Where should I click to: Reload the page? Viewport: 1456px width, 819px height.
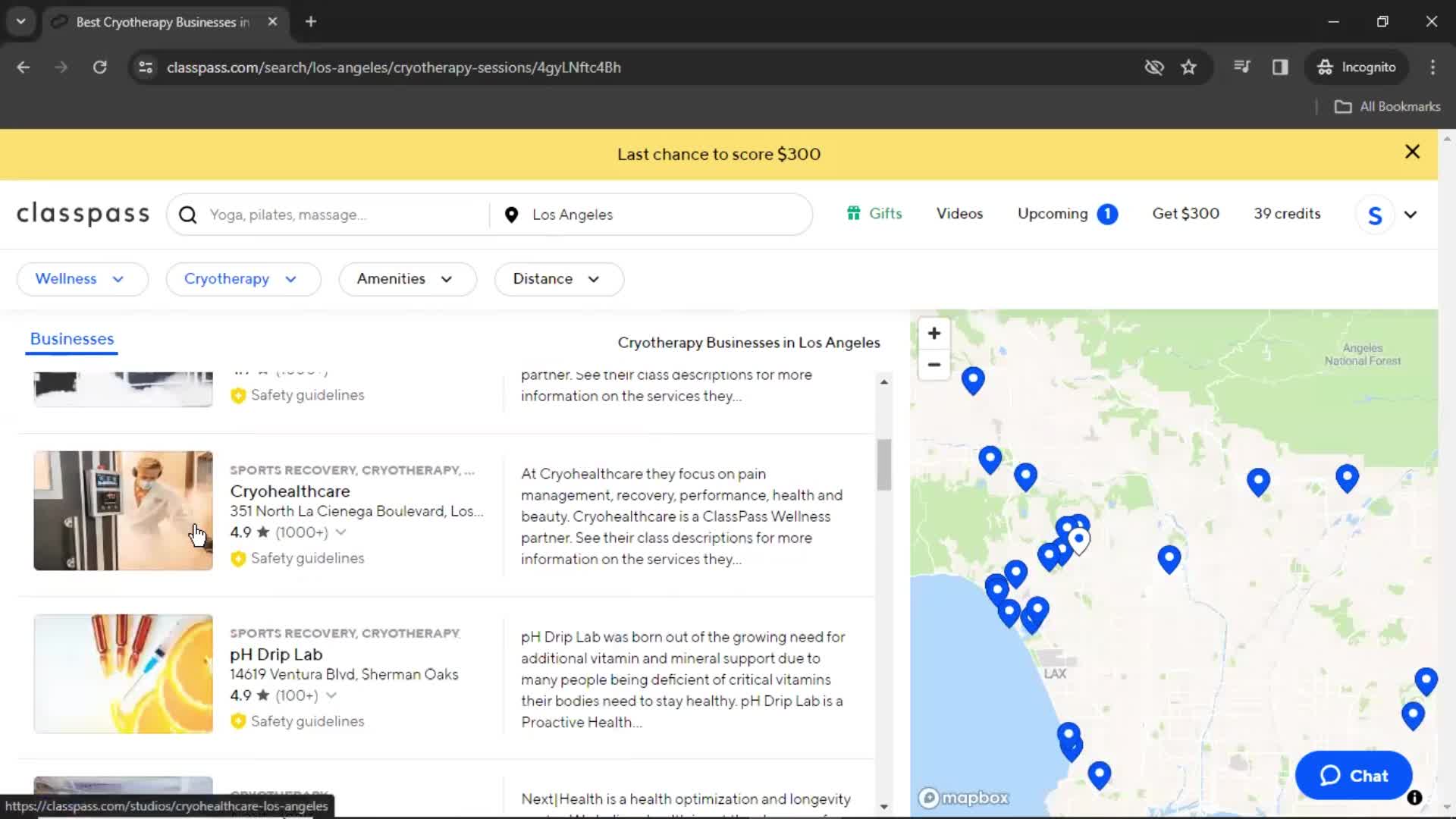coord(99,67)
